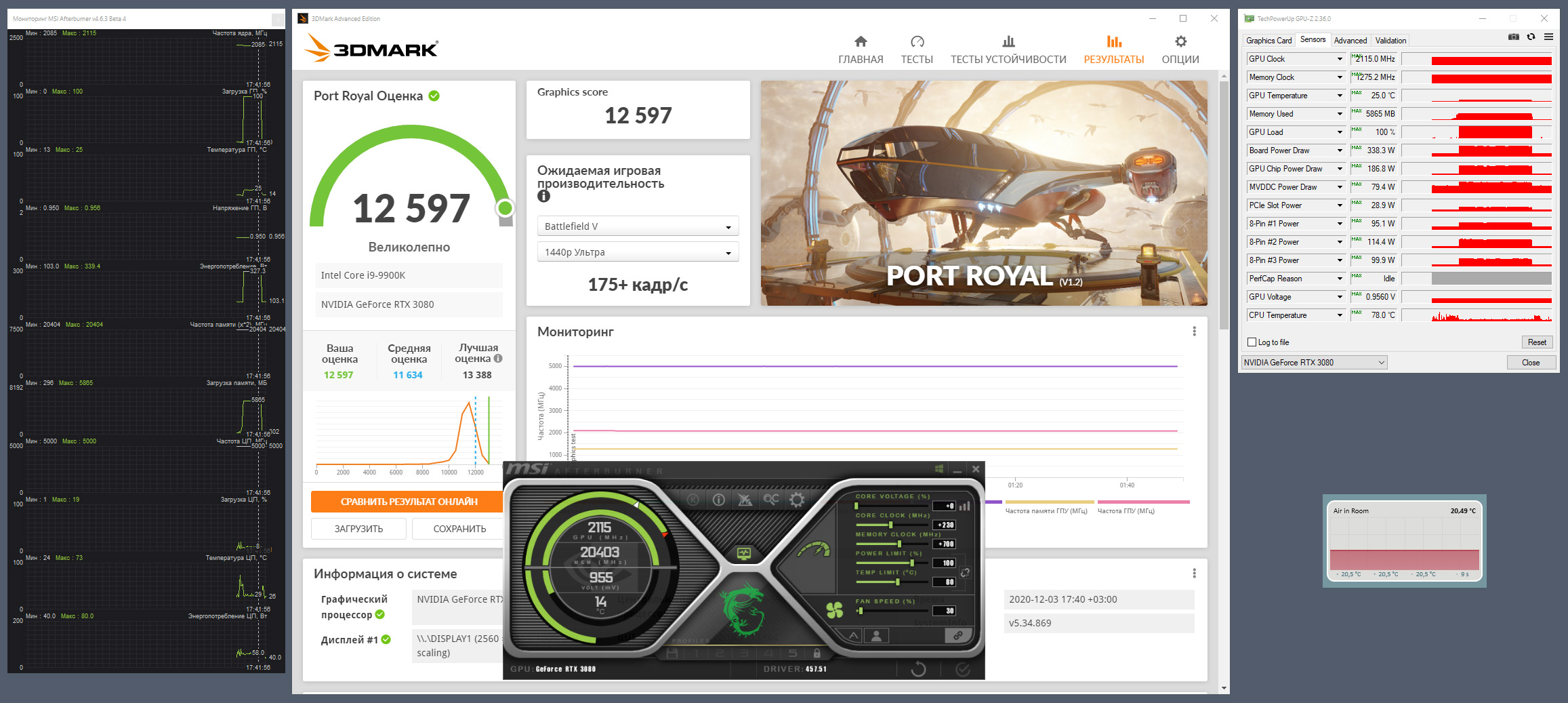
Task: Open the PerfCap Reason sensor dropdown
Action: coord(1296,279)
